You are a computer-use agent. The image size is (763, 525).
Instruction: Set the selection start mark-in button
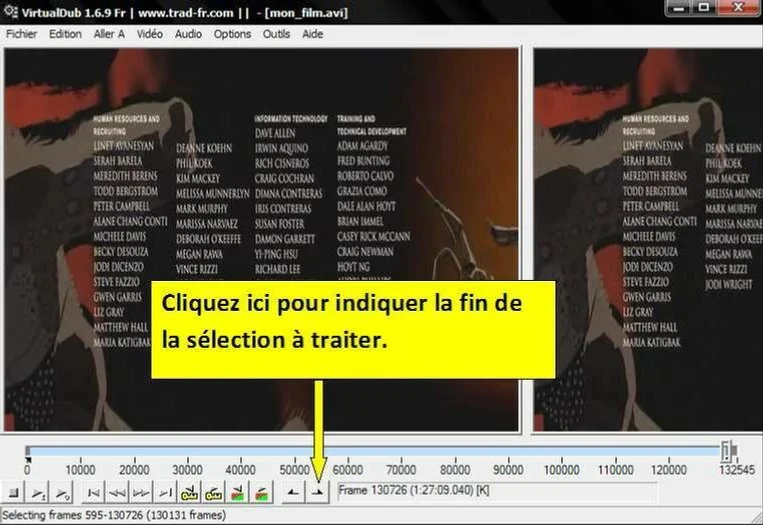(x=293, y=493)
